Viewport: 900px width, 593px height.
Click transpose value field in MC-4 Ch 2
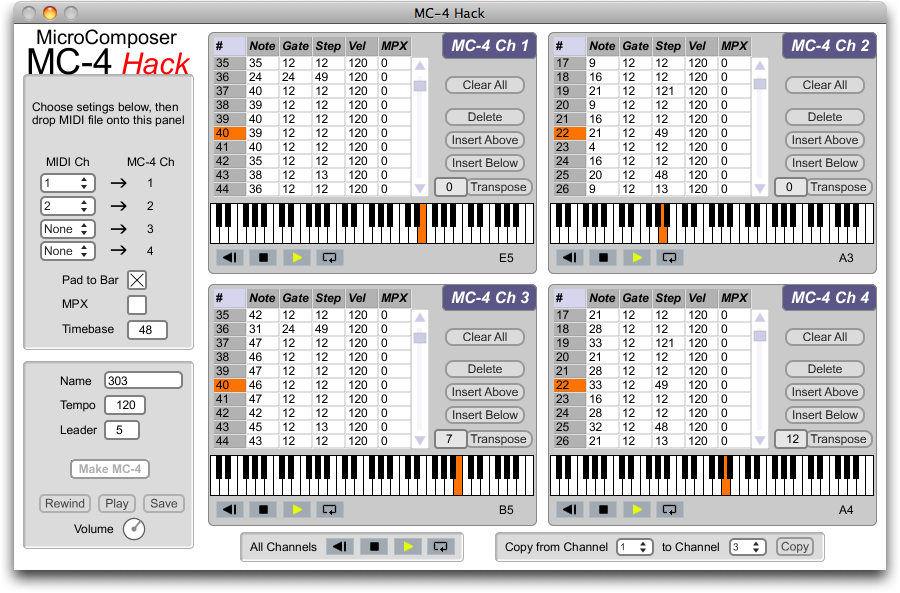(790, 187)
